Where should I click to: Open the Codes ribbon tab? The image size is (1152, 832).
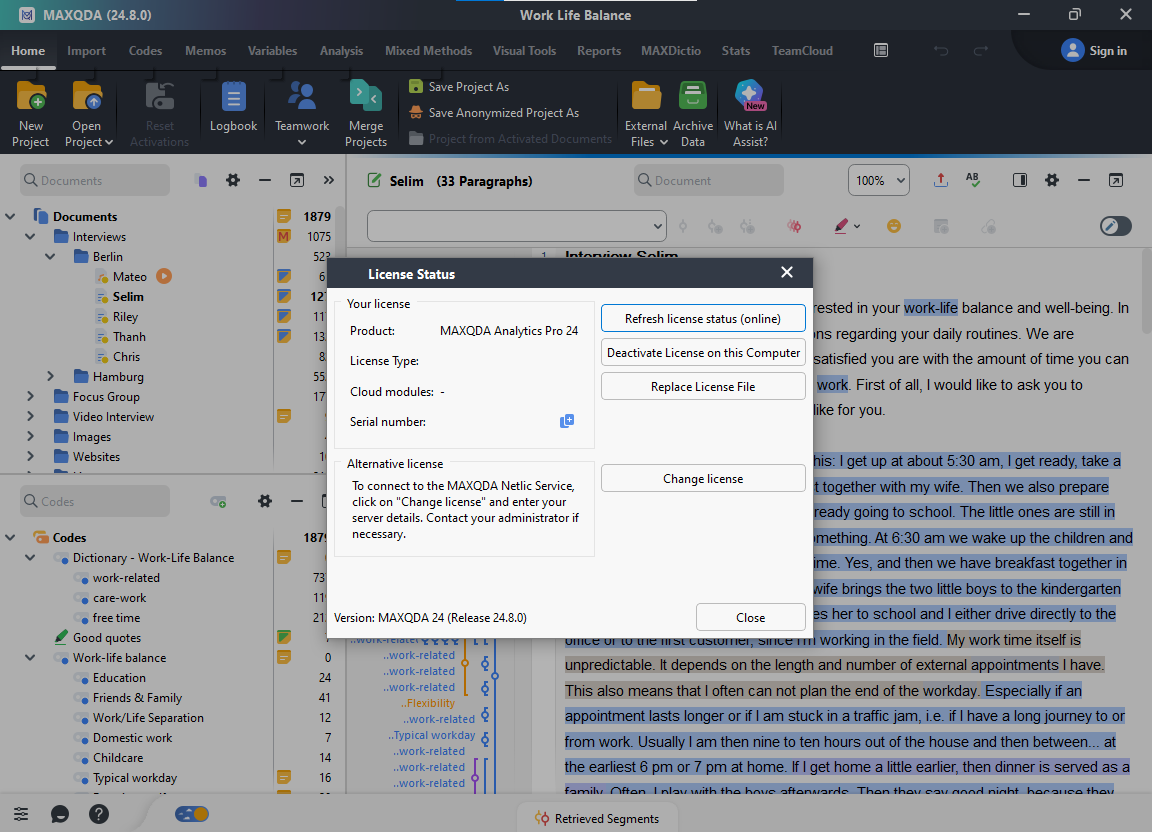pyautogui.click(x=145, y=51)
